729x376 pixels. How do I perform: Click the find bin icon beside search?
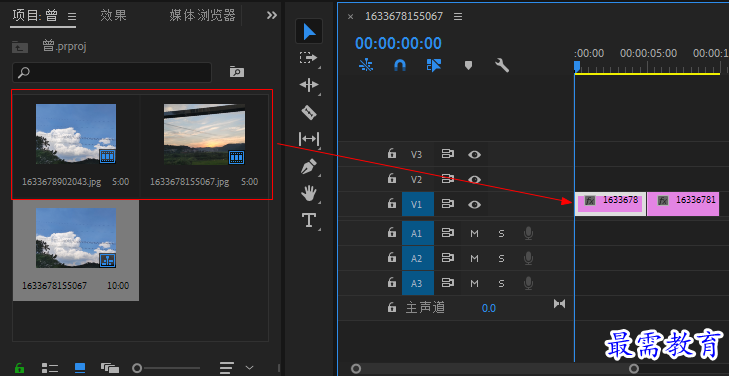(x=237, y=72)
